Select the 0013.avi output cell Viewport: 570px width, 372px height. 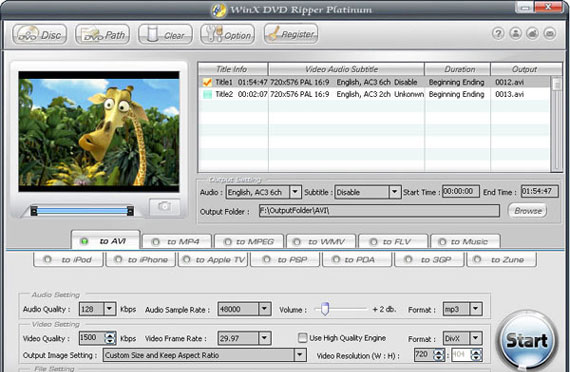pos(509,95)
